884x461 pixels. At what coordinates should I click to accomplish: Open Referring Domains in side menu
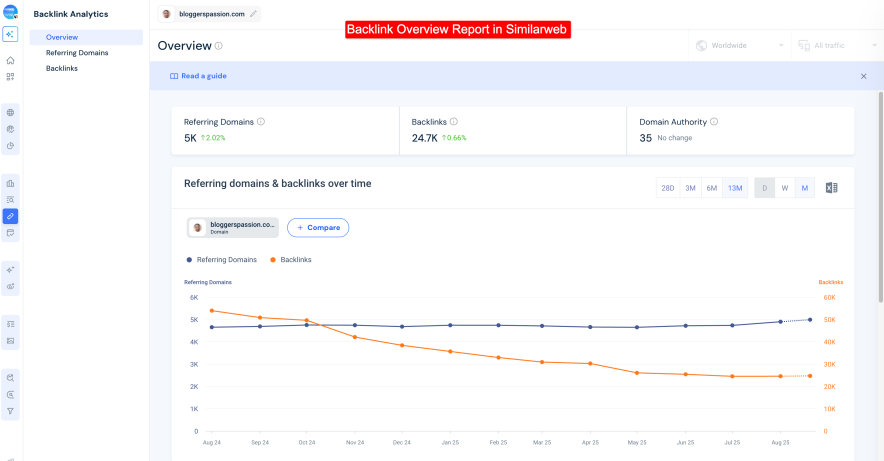click(77, 53)
